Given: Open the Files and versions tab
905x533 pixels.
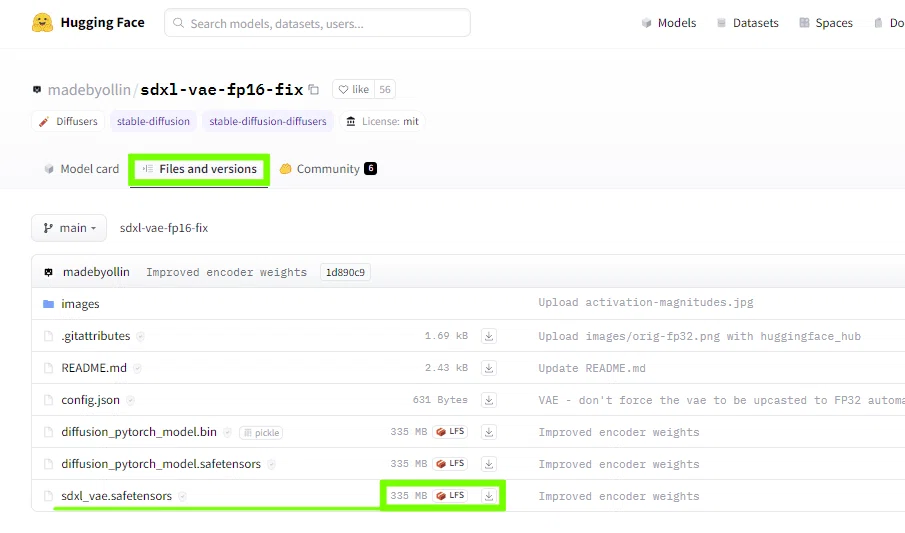Looking at the screenshot, I should tap(199, 169).
